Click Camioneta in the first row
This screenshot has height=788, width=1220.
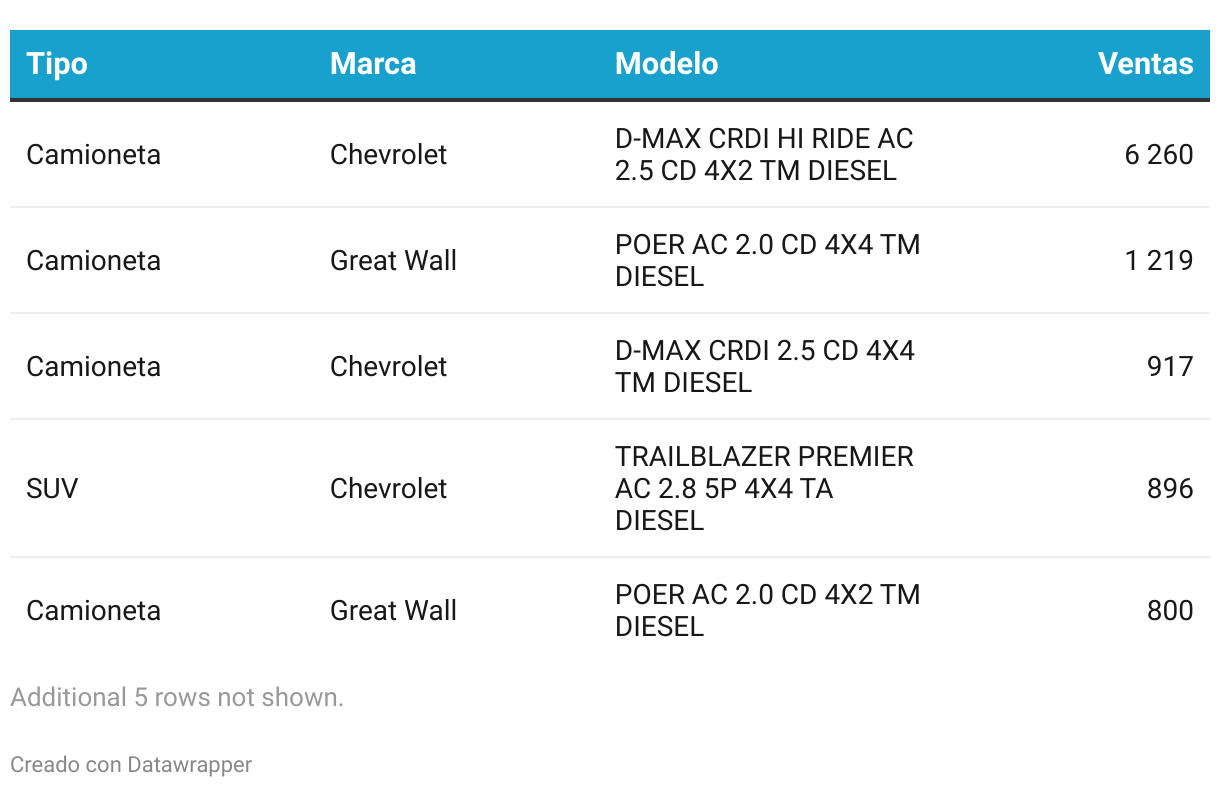pyautogui.click(x=93, y=154)
